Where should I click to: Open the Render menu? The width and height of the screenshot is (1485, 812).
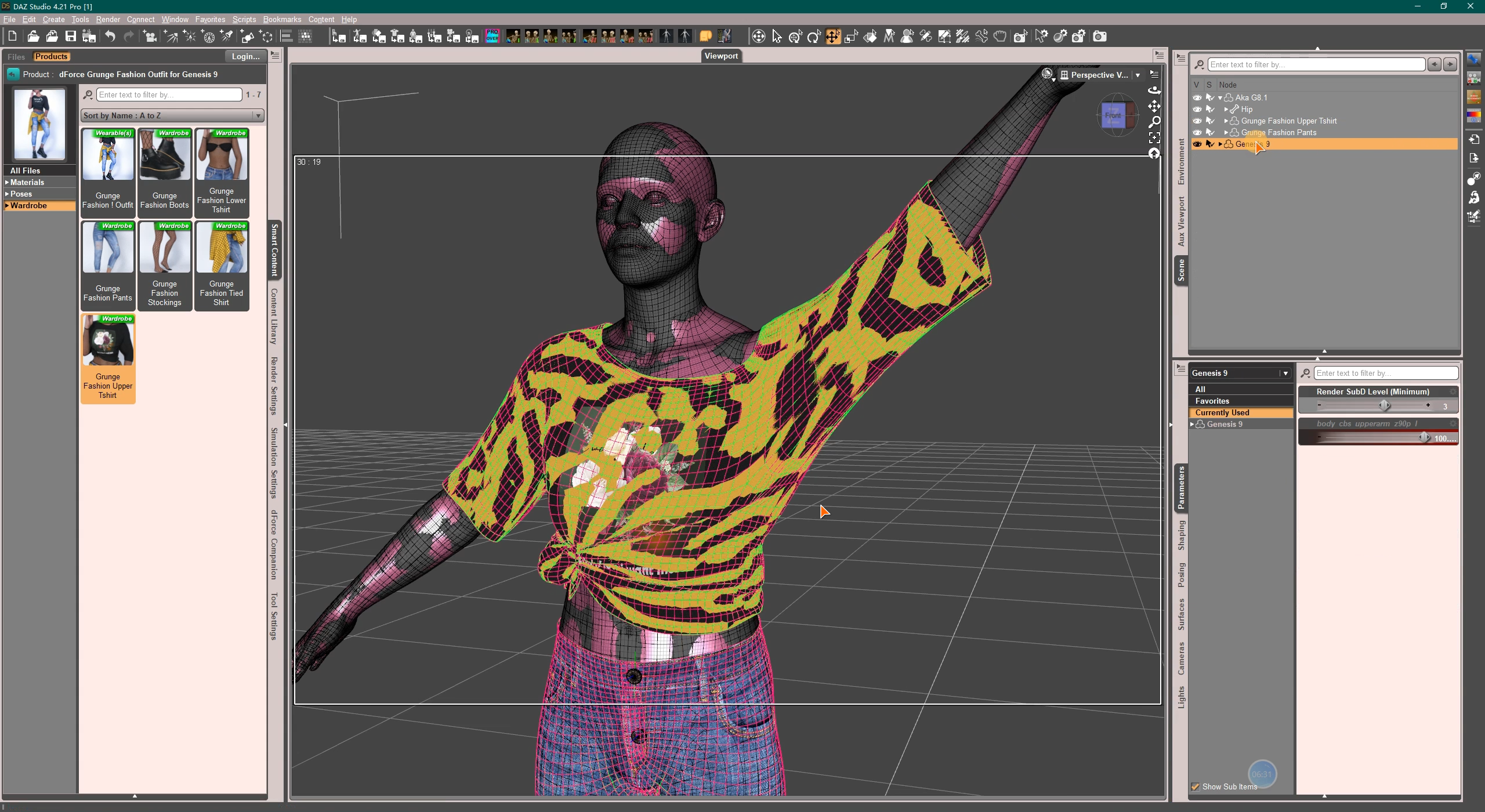coord(108,19)
